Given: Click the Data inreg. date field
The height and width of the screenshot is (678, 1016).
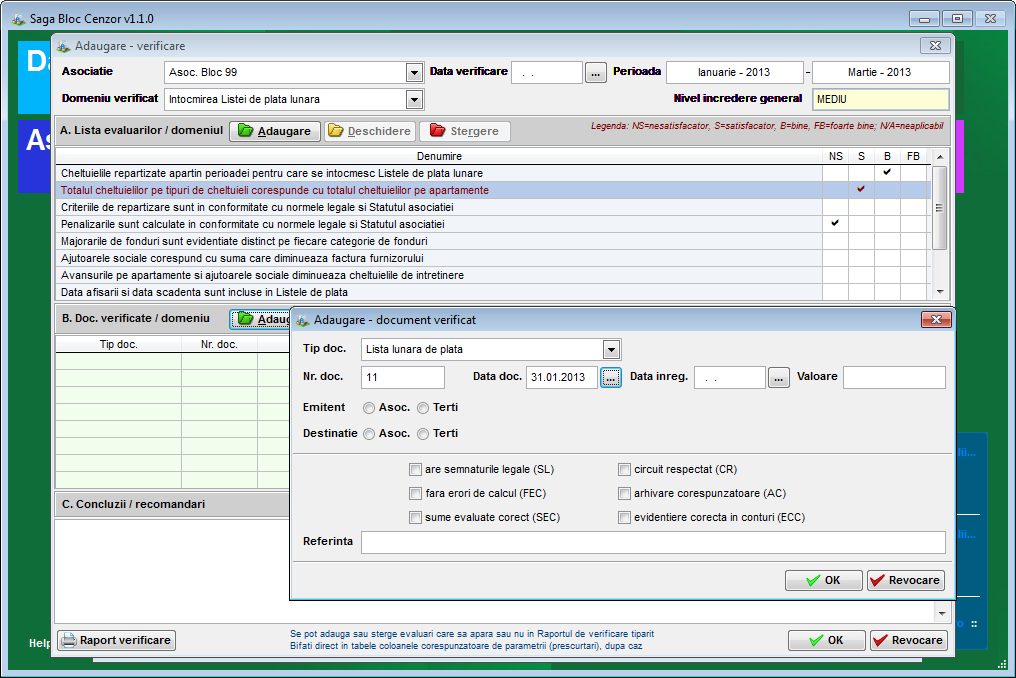Looking at the screenshot, I should pos(730,377).
